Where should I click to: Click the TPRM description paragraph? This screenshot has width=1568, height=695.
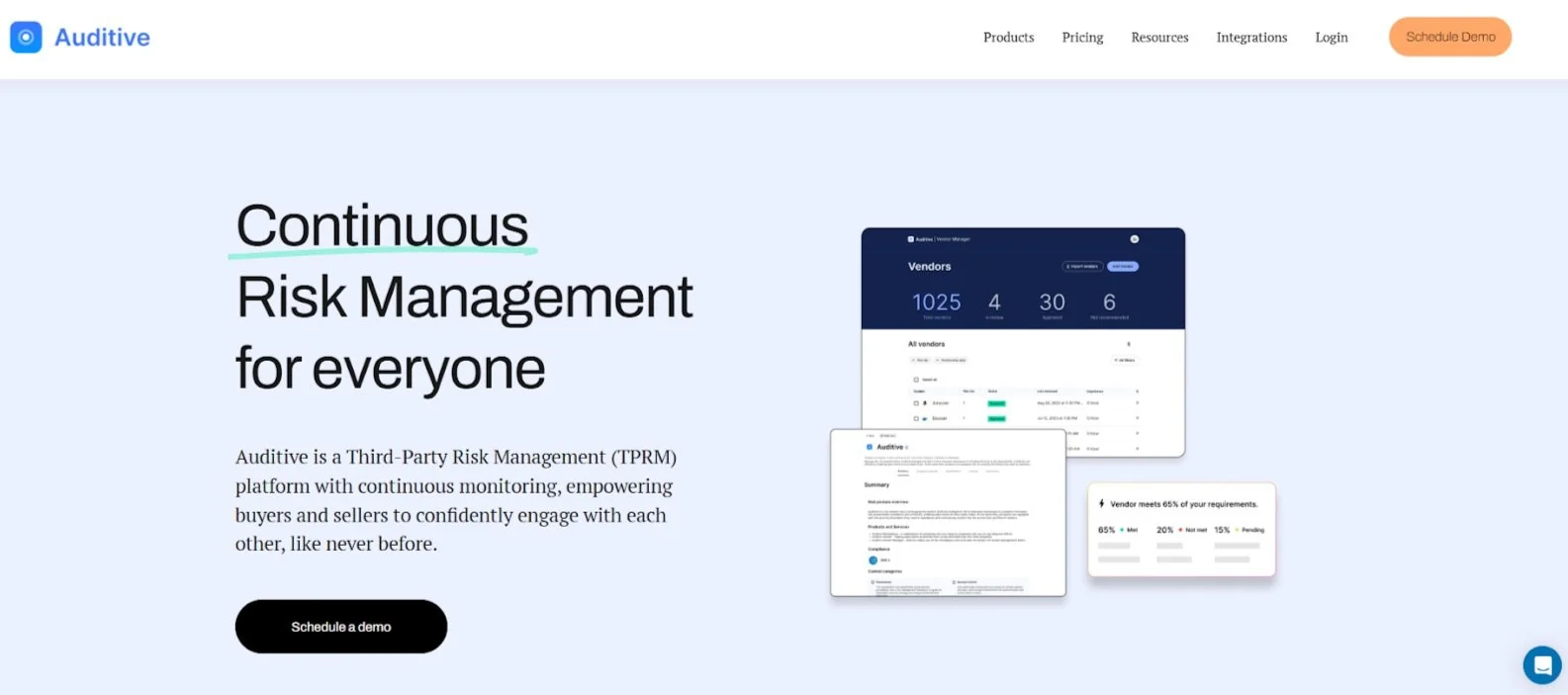[456, 500]
